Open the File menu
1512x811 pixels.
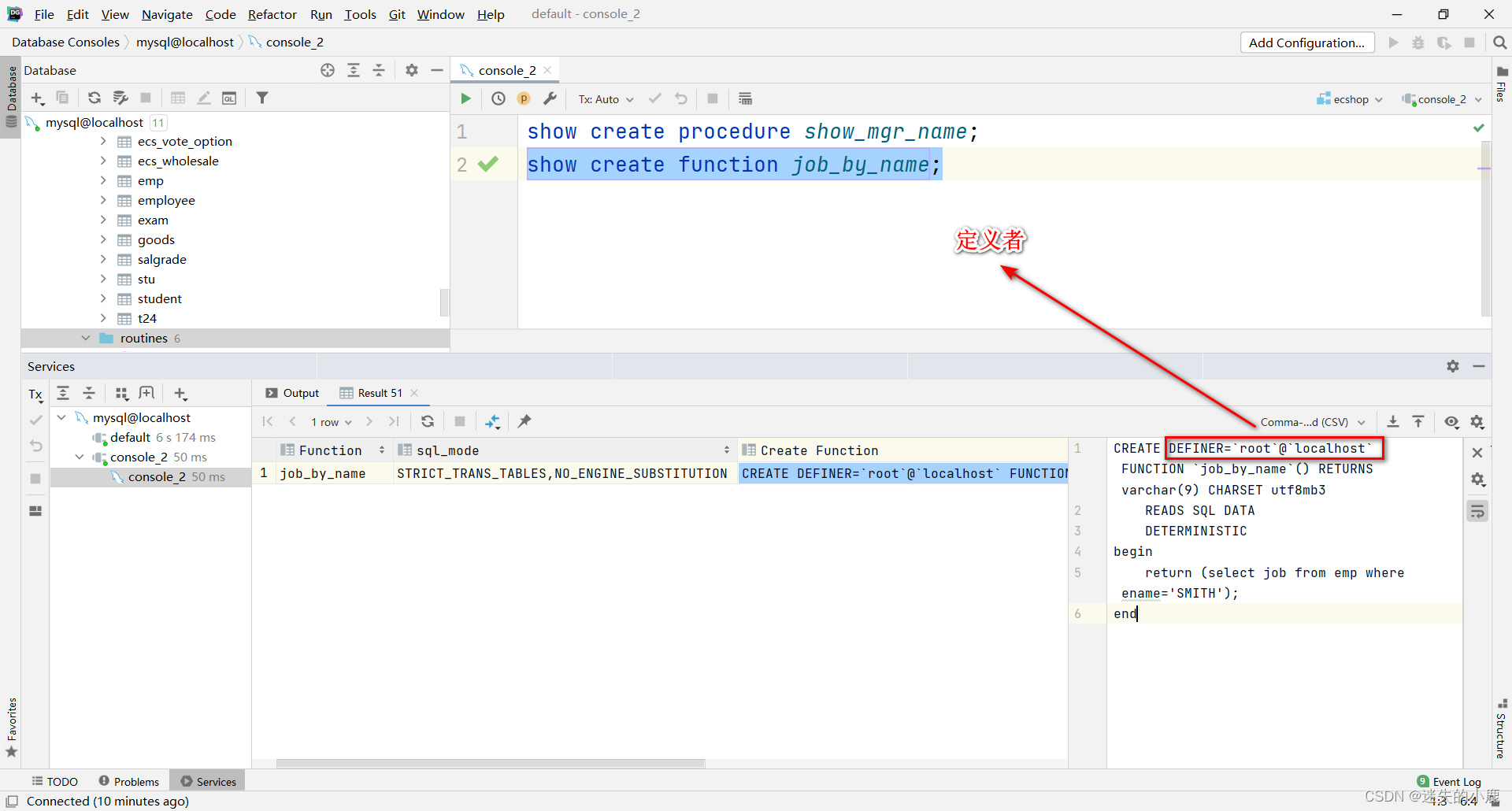click(44, 14)
